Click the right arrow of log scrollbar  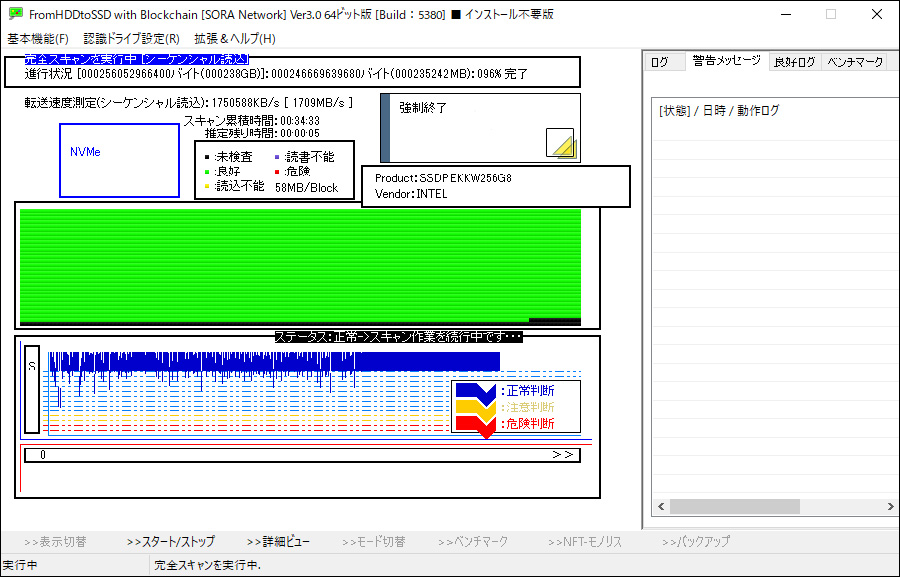[x=890, y=506]
